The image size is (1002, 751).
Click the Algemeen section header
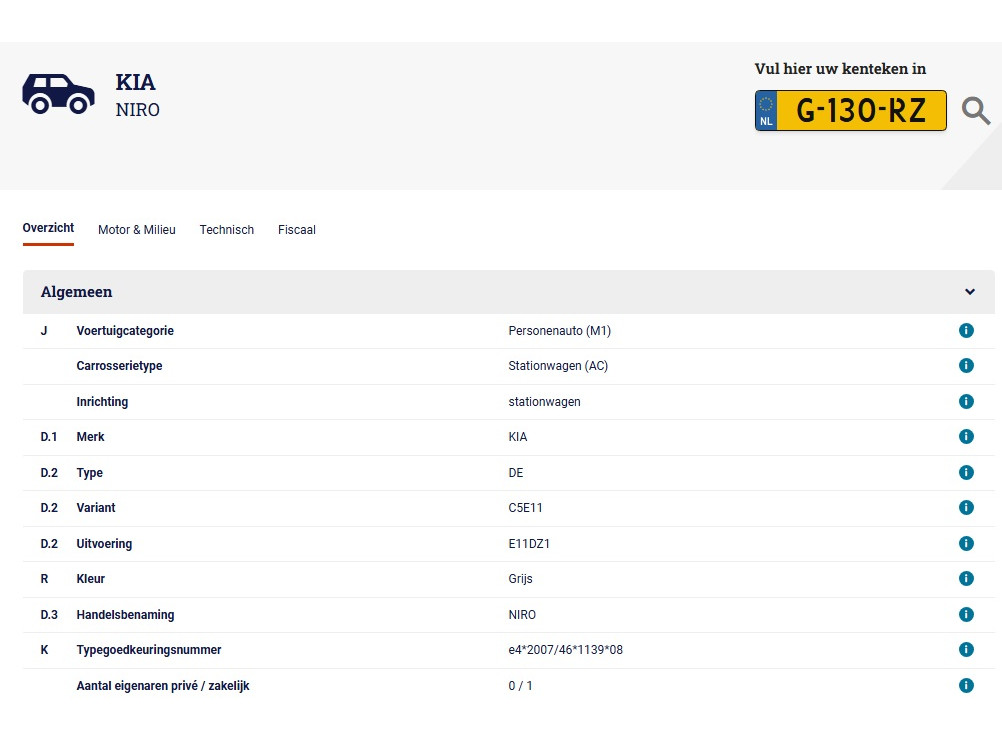[x=509, y=291]
